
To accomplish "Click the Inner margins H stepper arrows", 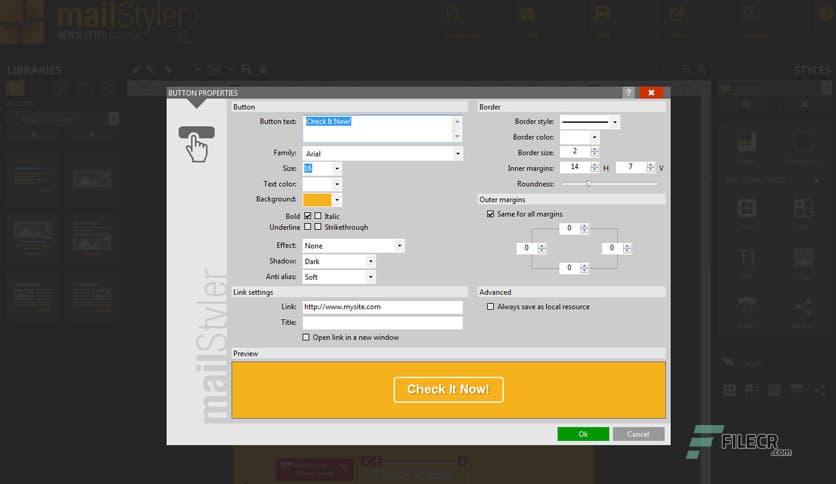I will pyautogui.click(x=595, y=167).
